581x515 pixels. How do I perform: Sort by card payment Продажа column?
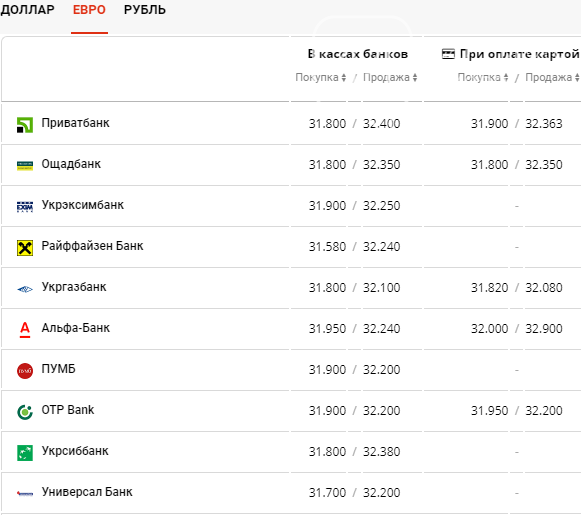click(552, 77)
